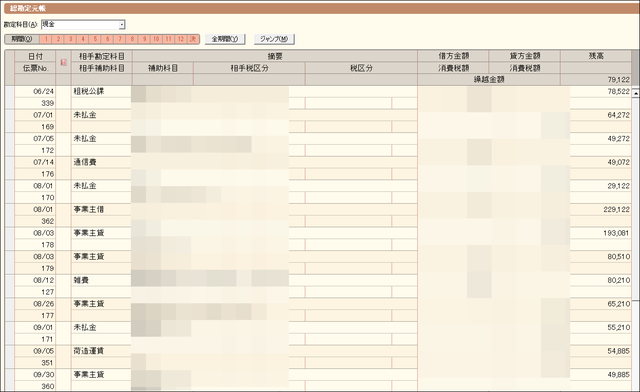
Task: Select period month 8
Action: [x=132, y=39]
